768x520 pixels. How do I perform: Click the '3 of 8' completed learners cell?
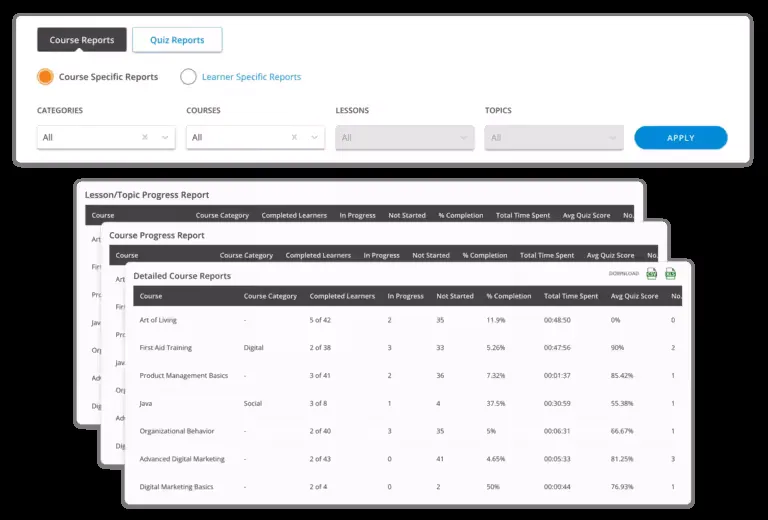[x=318, y=403]
